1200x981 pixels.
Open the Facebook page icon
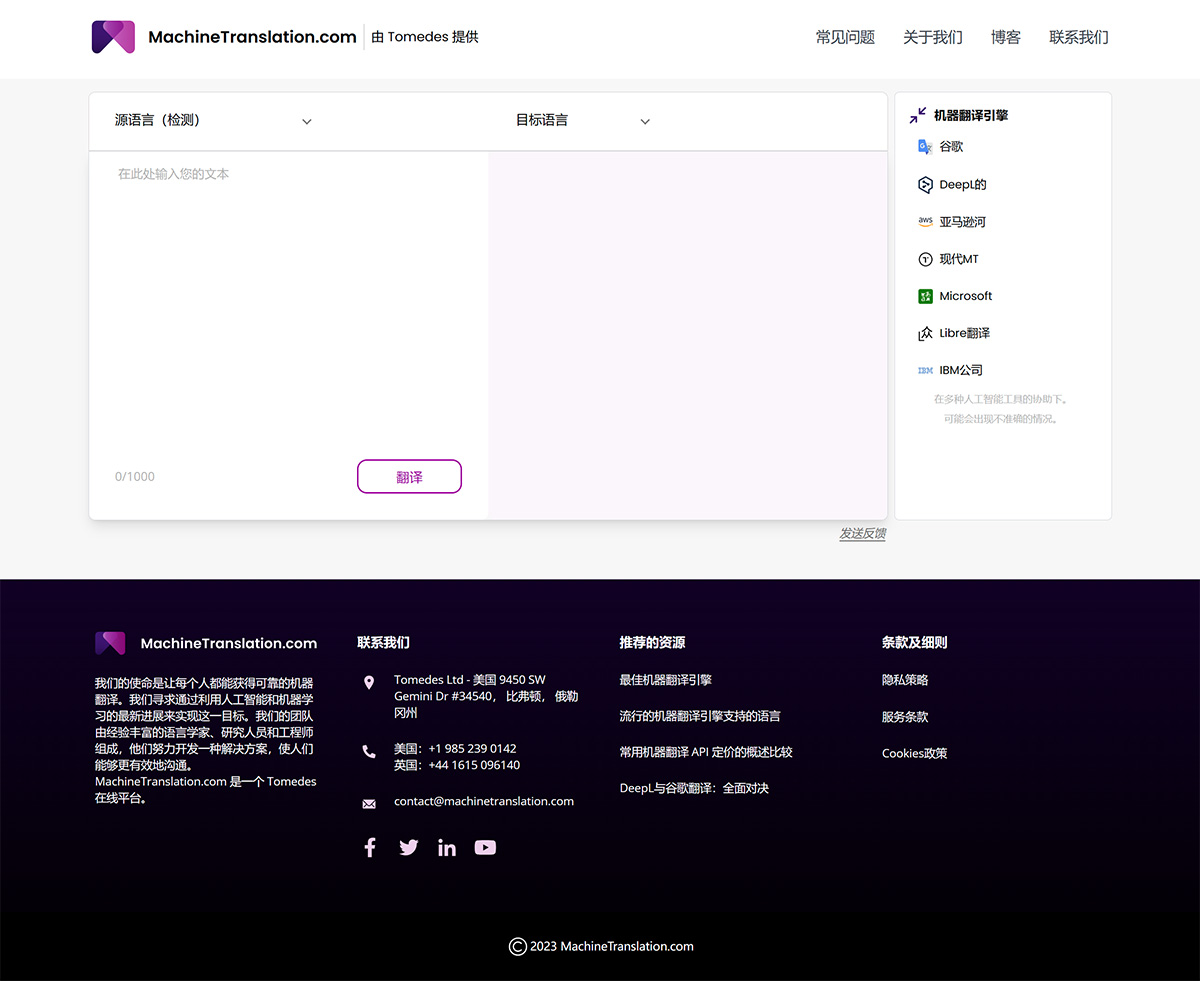point(369,847)
